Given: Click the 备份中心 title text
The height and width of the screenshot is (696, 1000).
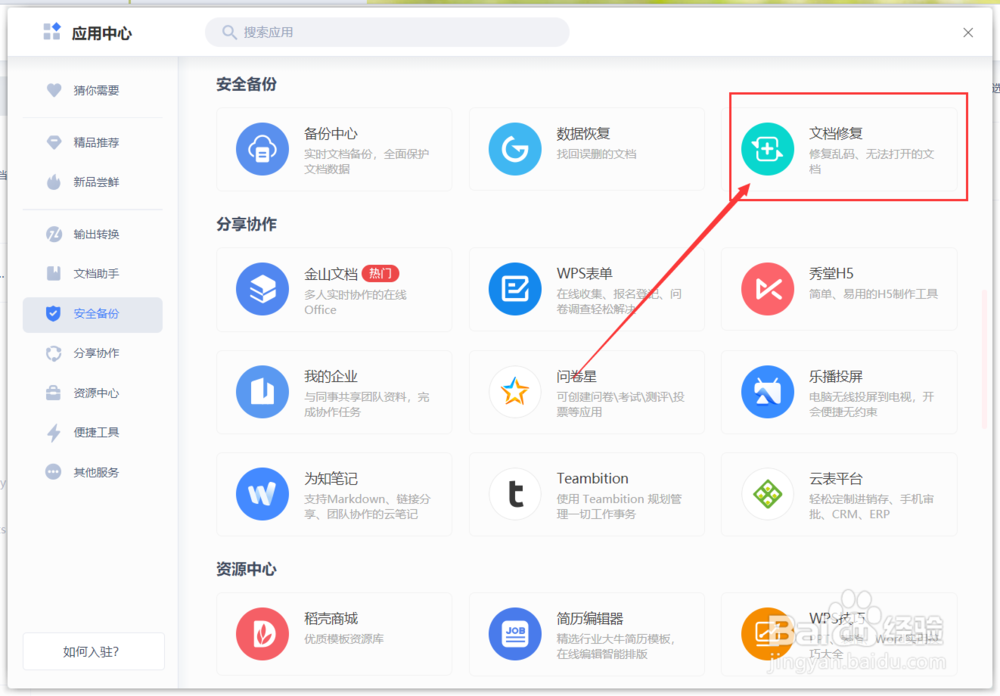Looking at the screenshot, I should [x=330, y=134].
